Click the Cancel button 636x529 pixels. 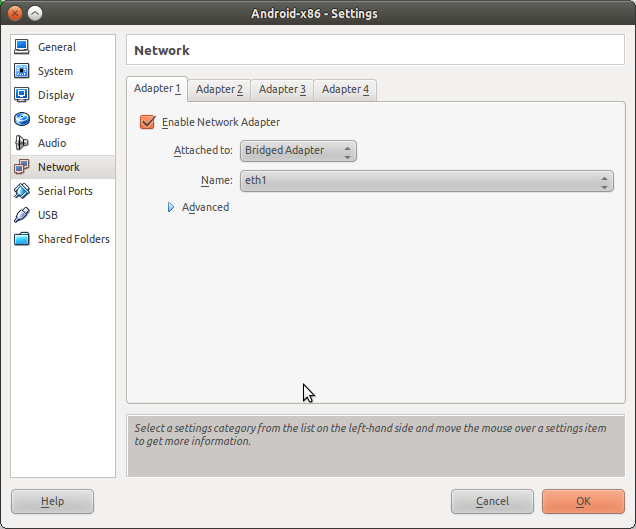[x=492, y=501]
